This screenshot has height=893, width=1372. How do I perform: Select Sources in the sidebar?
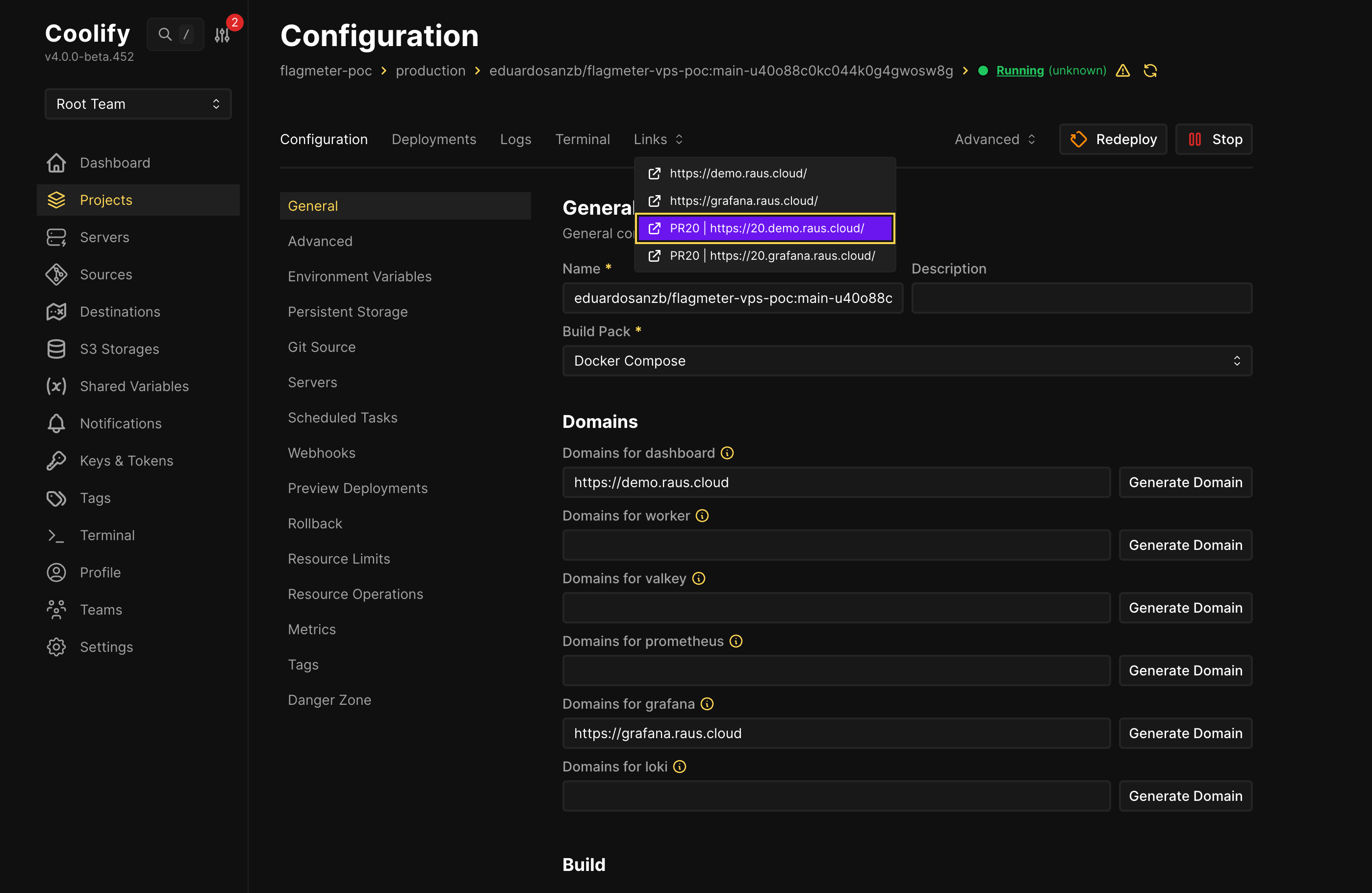[x=105, y=274]
